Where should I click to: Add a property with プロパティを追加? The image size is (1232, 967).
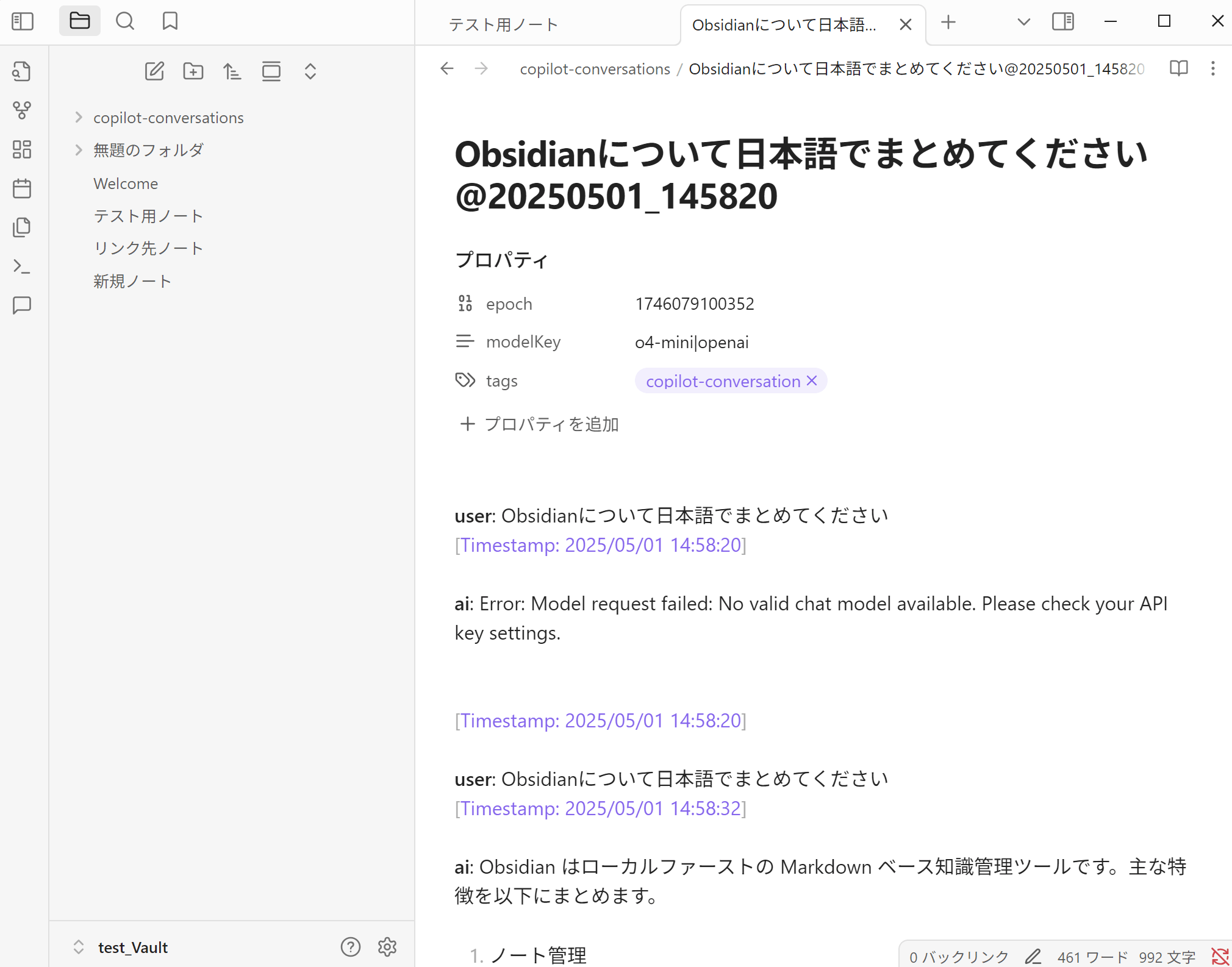click(x=539, y=424)
